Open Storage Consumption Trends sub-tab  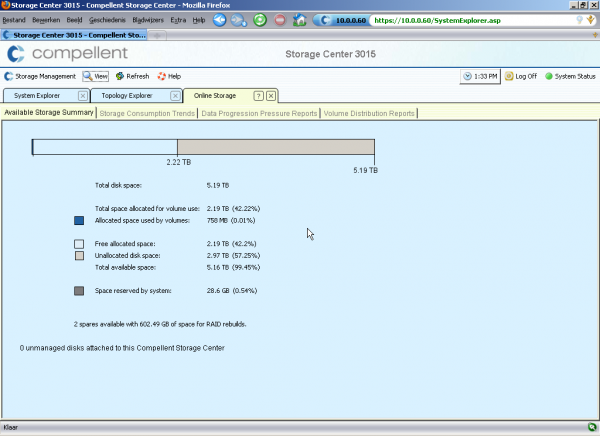point(147,113)
